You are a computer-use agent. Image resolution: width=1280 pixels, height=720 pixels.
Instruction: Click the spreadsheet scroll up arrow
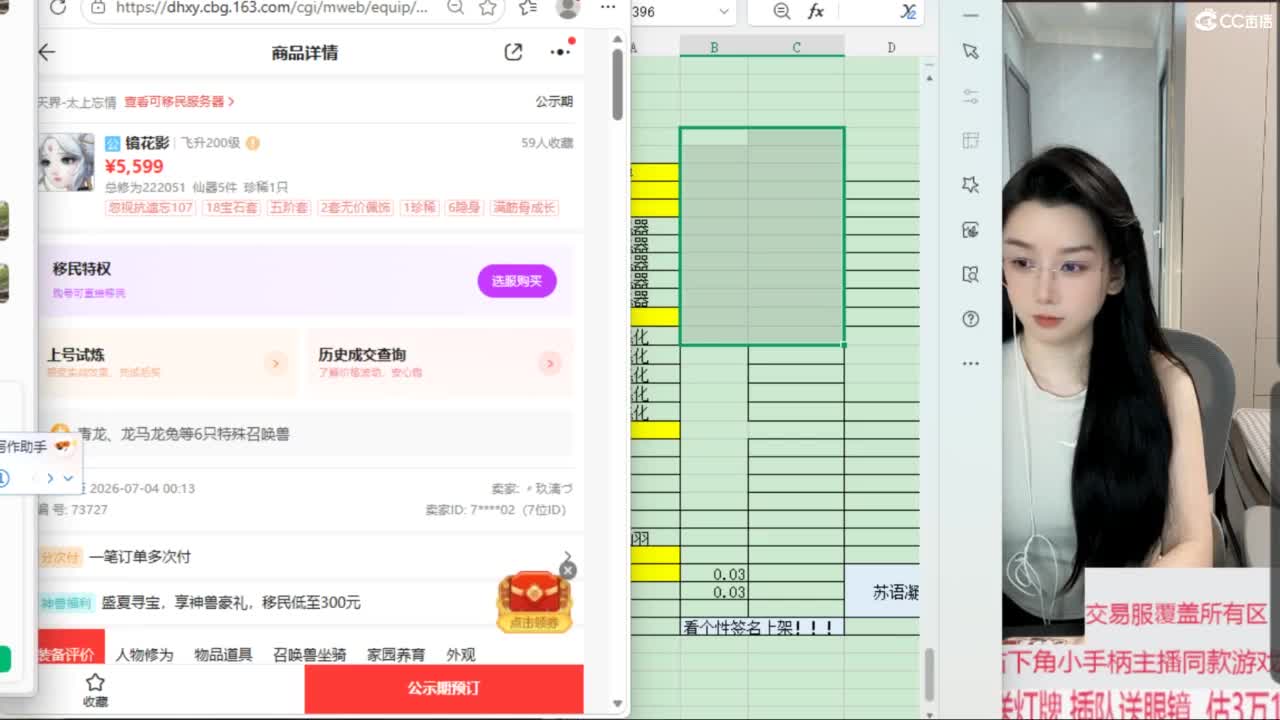coord(930,77)
